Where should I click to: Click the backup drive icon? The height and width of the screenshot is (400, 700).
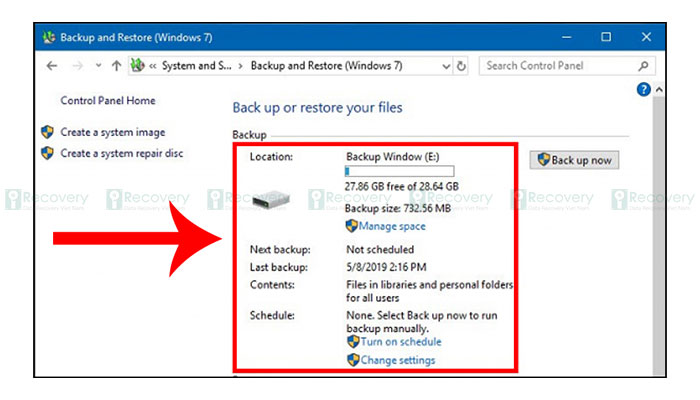(271, 200)
